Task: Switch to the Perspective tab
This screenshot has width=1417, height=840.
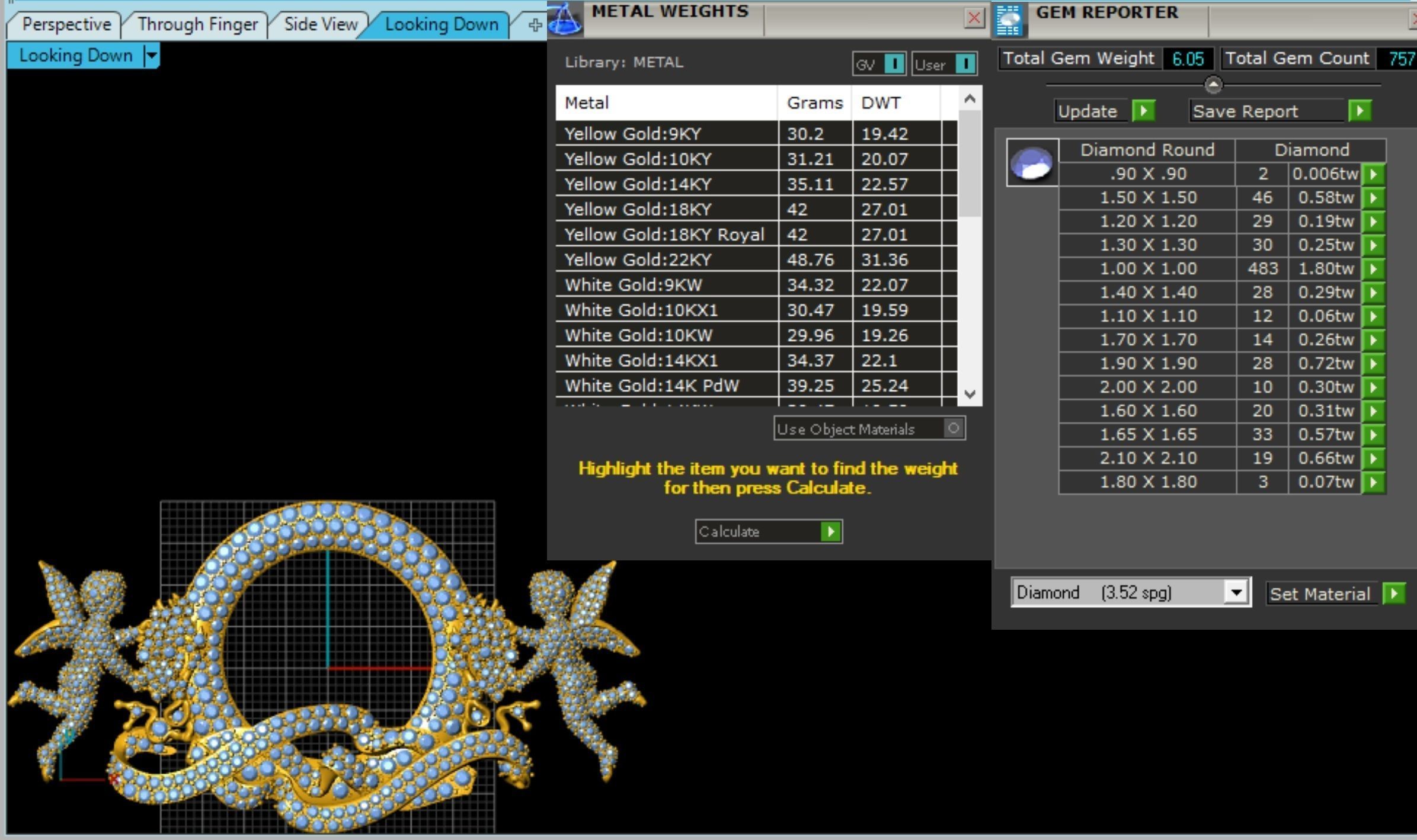Action: click(66, 24)
